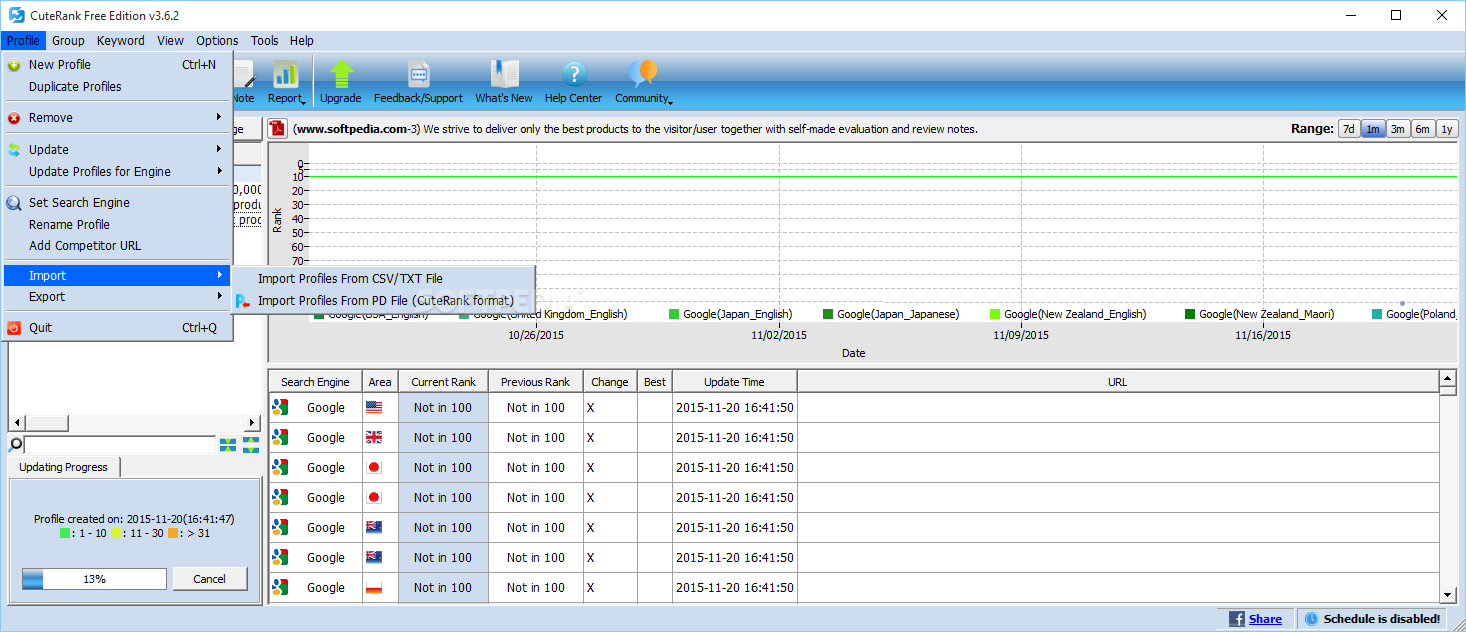
Task: Toggle Google(Japan_Japanese) legend series
Action: [891, 314]
